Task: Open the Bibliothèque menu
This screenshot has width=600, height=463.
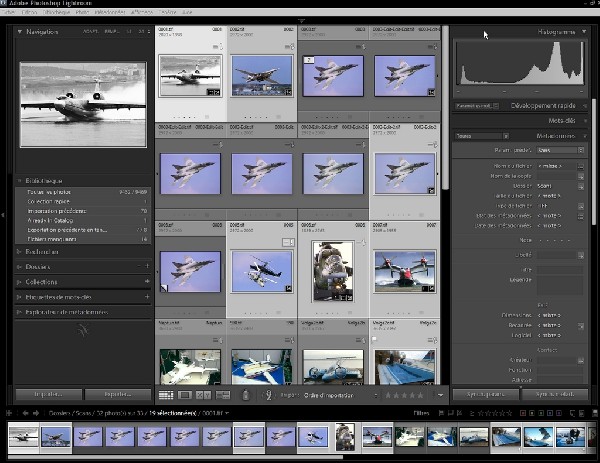Action: [x=57, y=12]
